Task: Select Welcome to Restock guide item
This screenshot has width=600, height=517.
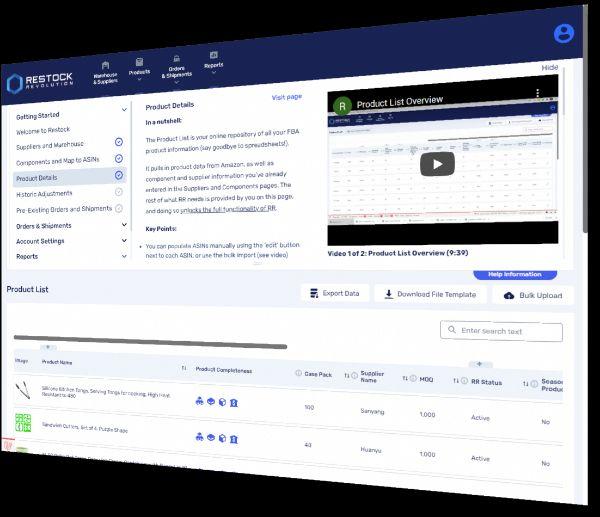Action: point(43,130)
